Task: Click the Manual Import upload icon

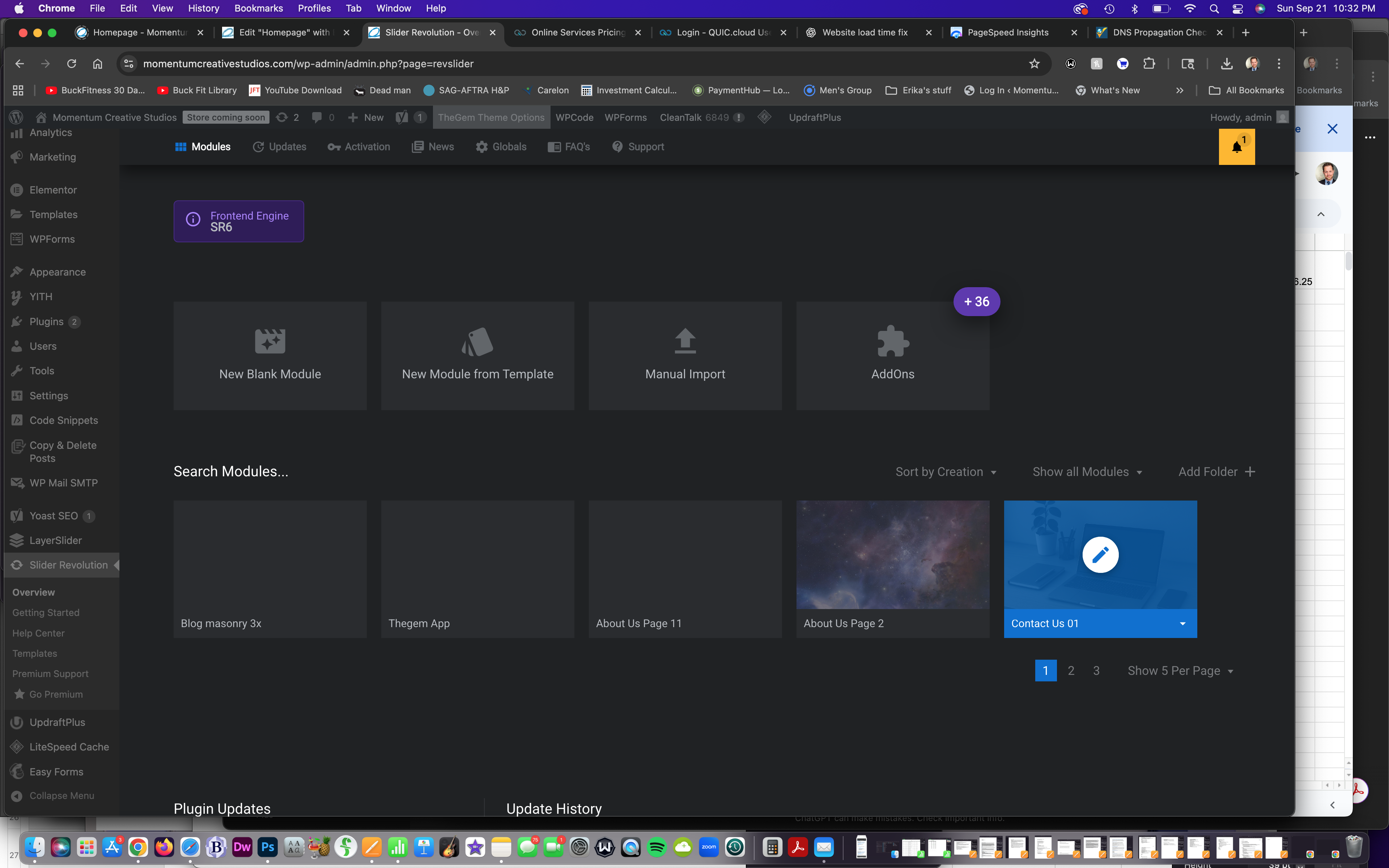Action: click(685, 341)
